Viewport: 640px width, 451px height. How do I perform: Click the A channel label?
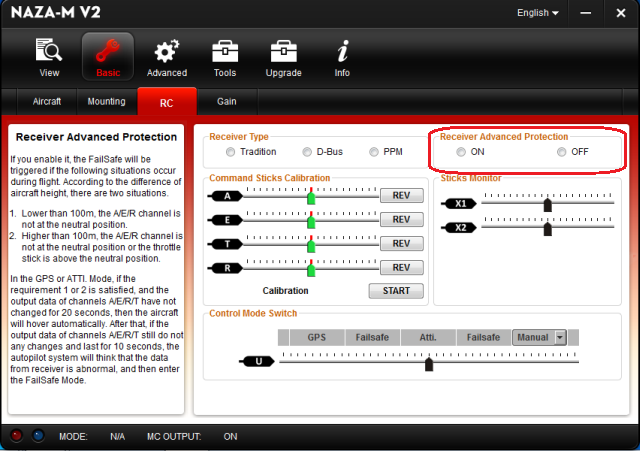click(x=227, y=196)
